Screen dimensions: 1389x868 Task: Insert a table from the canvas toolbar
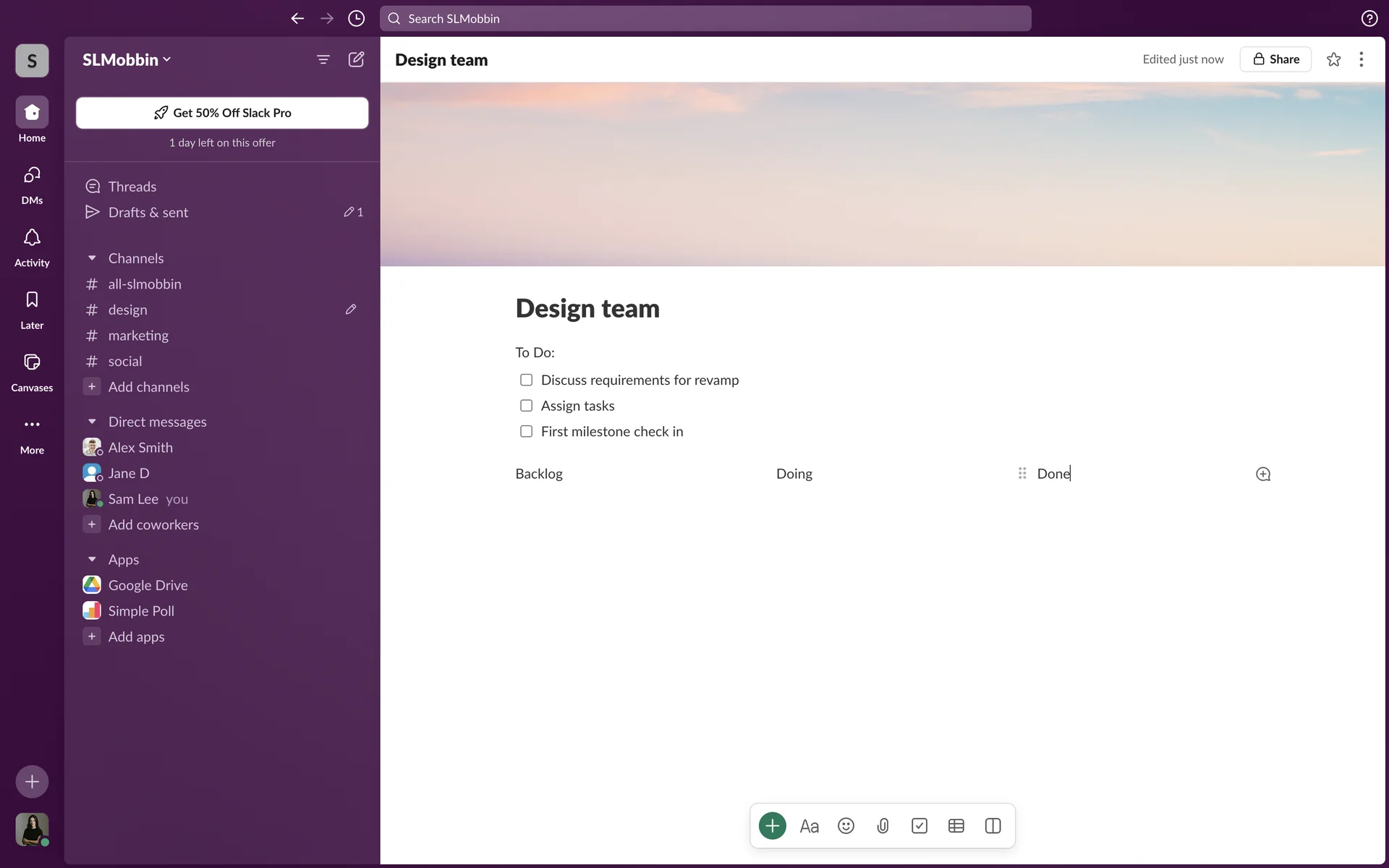coord(956,825)
